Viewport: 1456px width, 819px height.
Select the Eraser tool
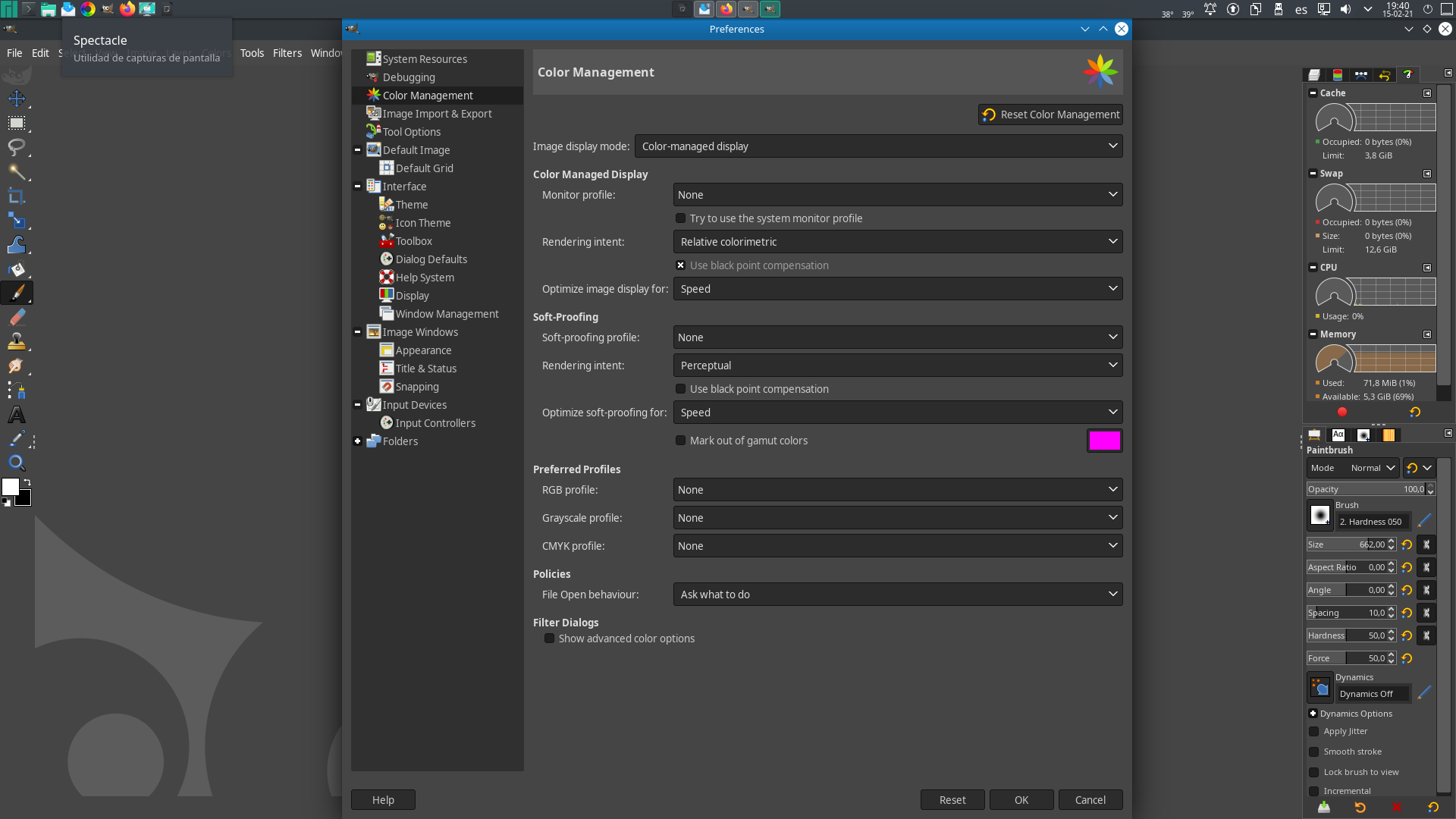click(17, 317)
